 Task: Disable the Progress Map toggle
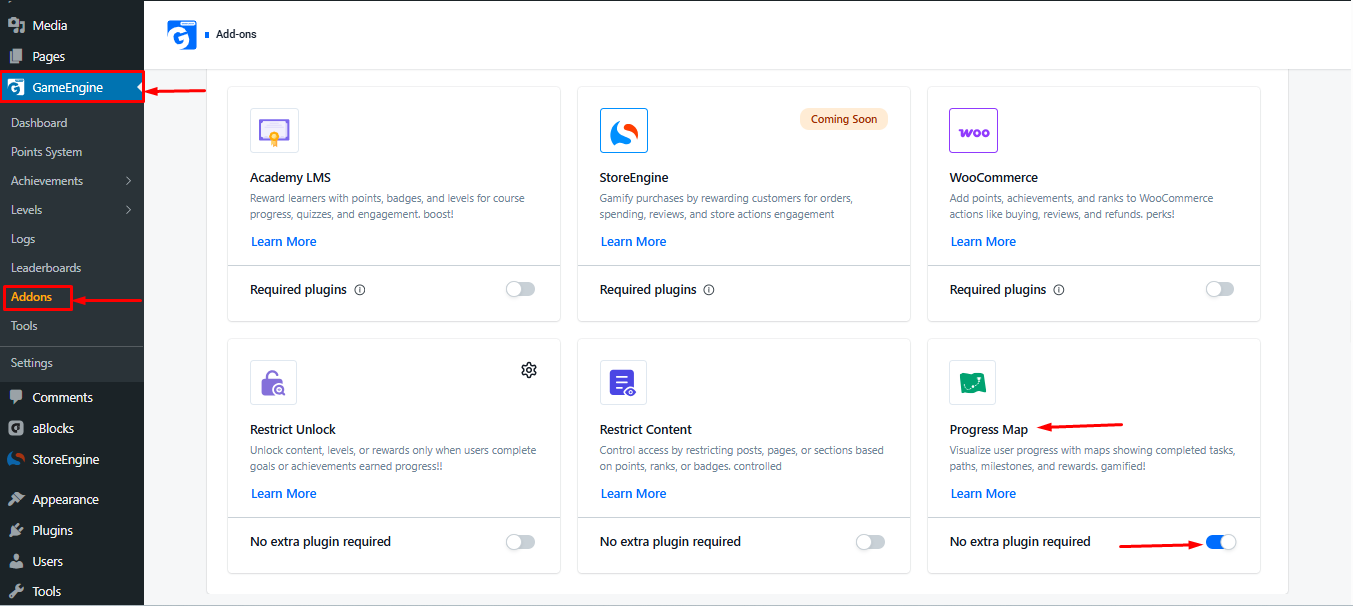[1221, 542]
